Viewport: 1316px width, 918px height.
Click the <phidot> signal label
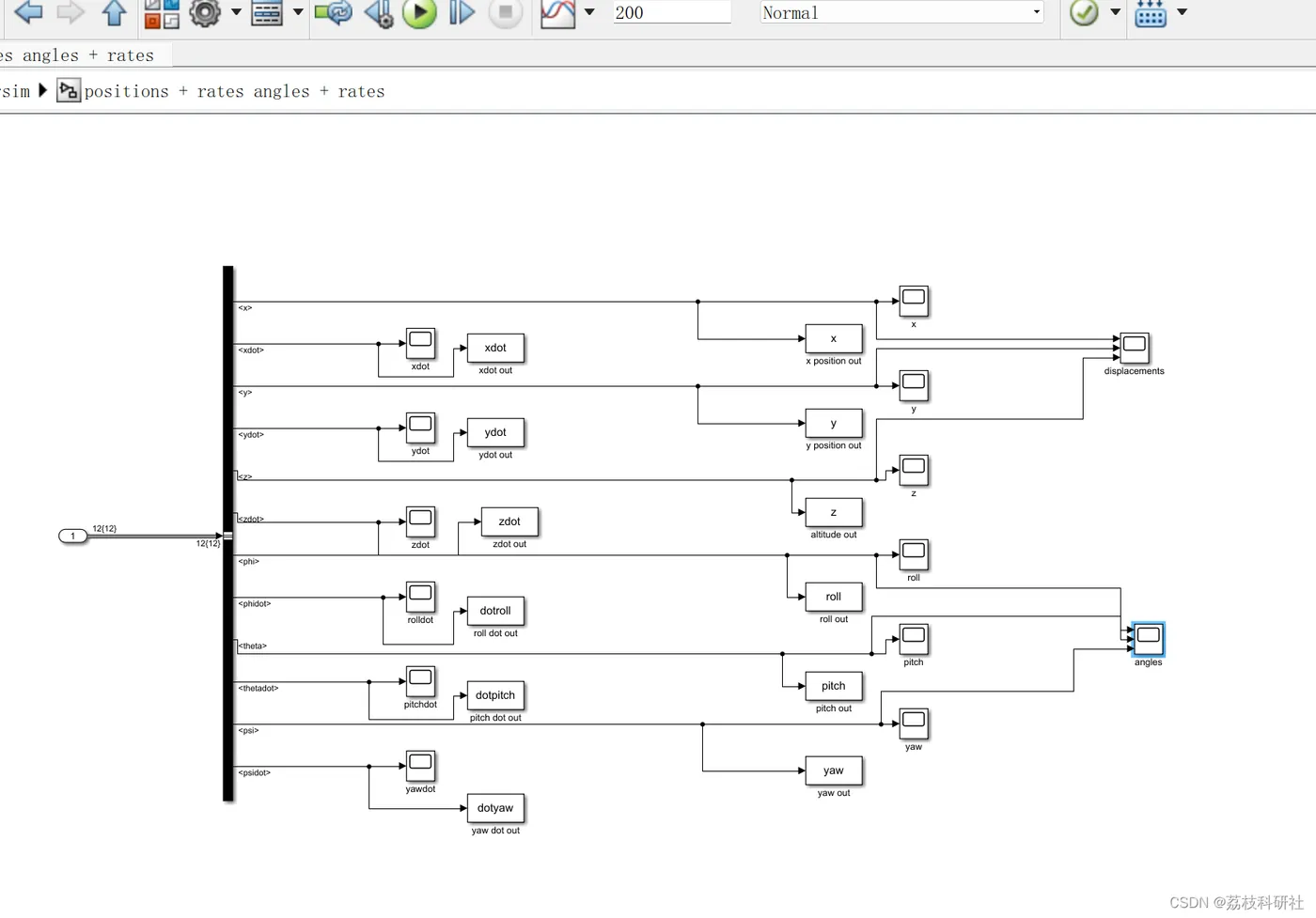(255, 604)
